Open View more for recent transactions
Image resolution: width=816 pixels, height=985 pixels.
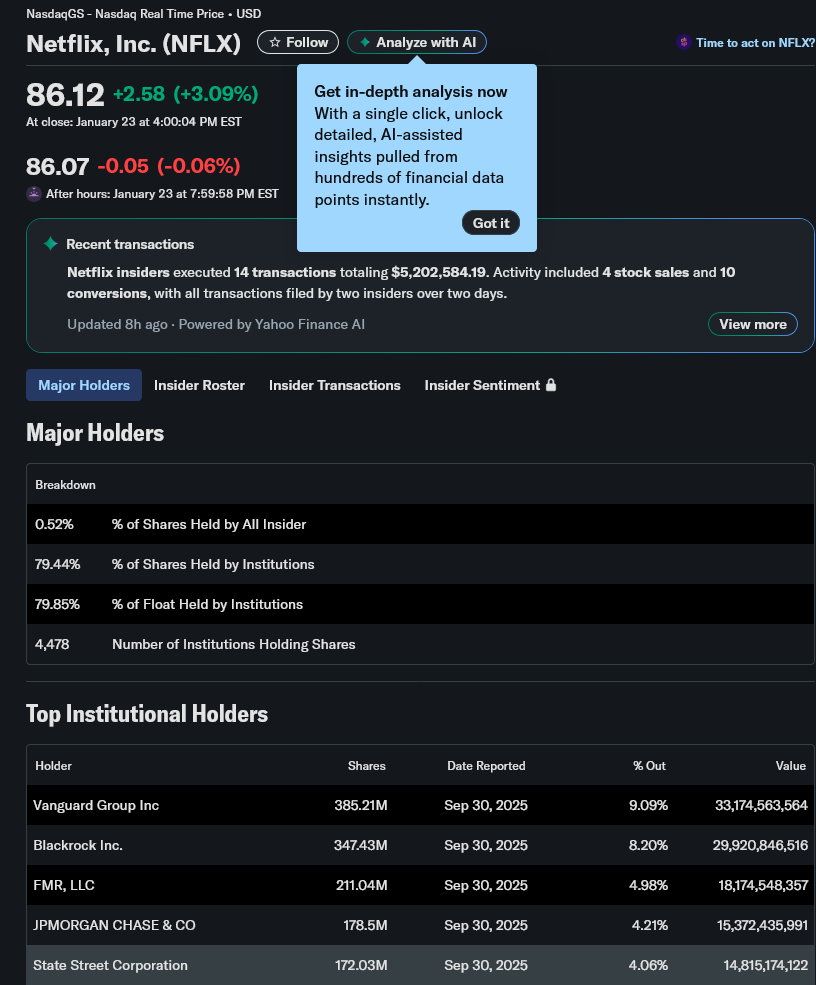coord(753,324)
